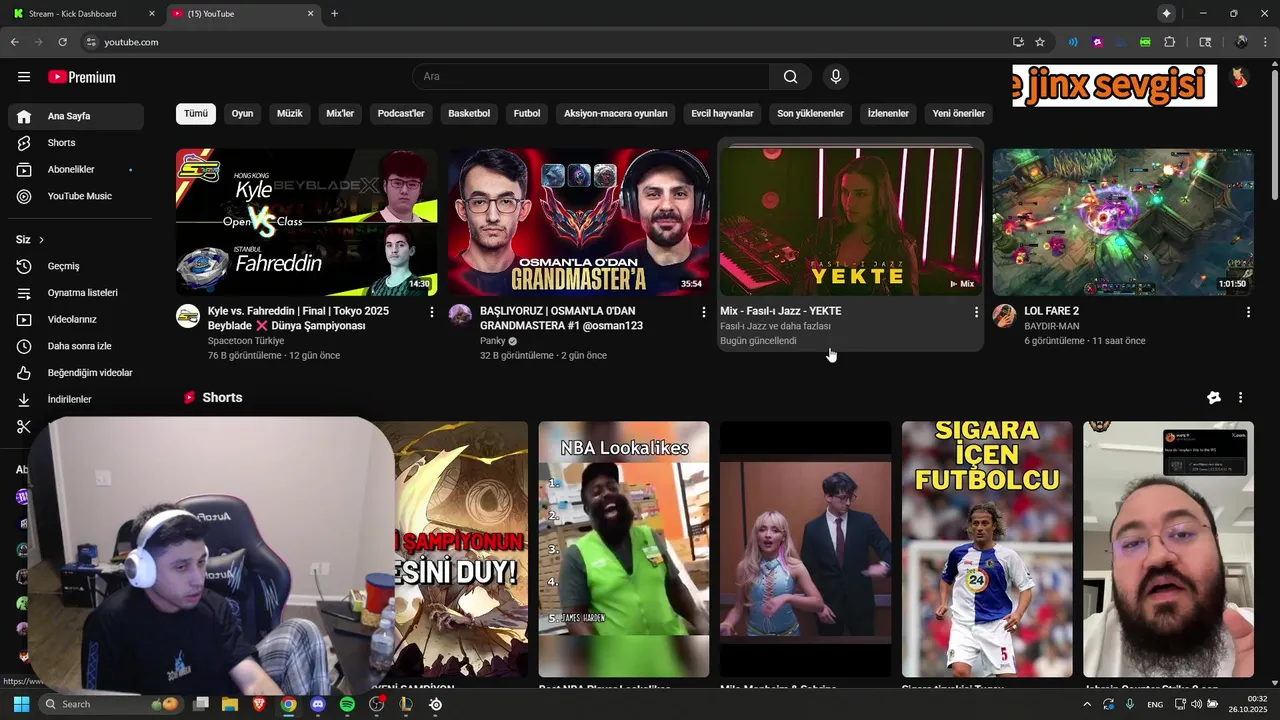The image size is (1280, 720).
Task: Open Sigara İçen Futbolcu short
Action: pos(987,549)
